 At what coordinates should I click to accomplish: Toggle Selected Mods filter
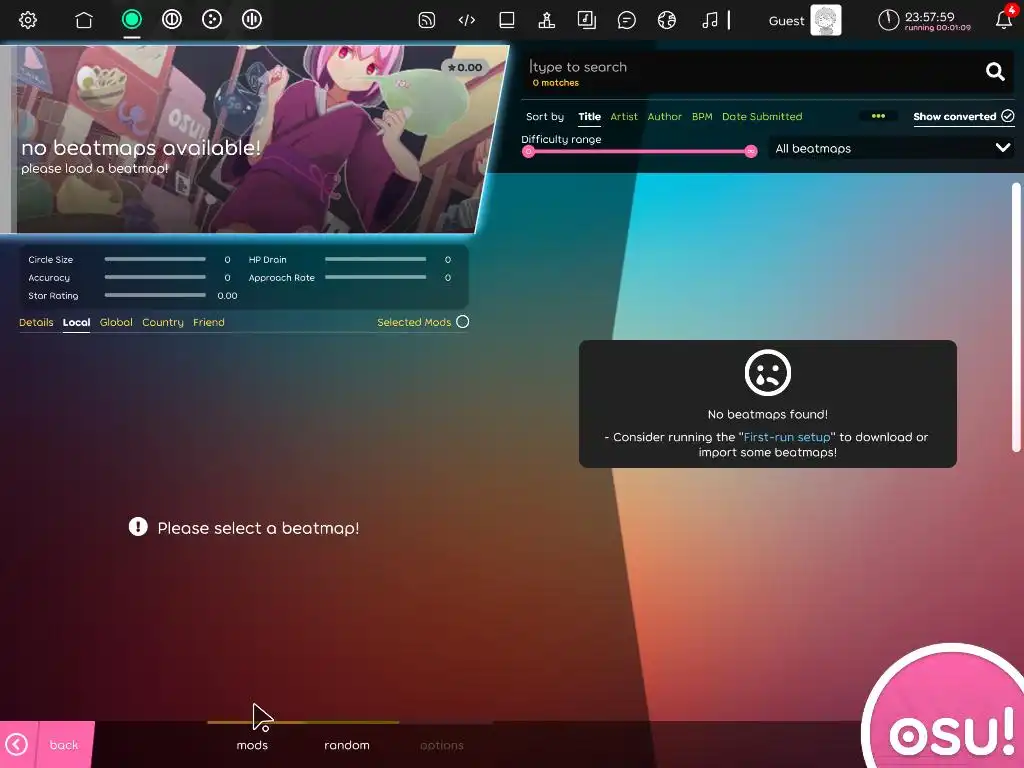[x=423, y=322]
